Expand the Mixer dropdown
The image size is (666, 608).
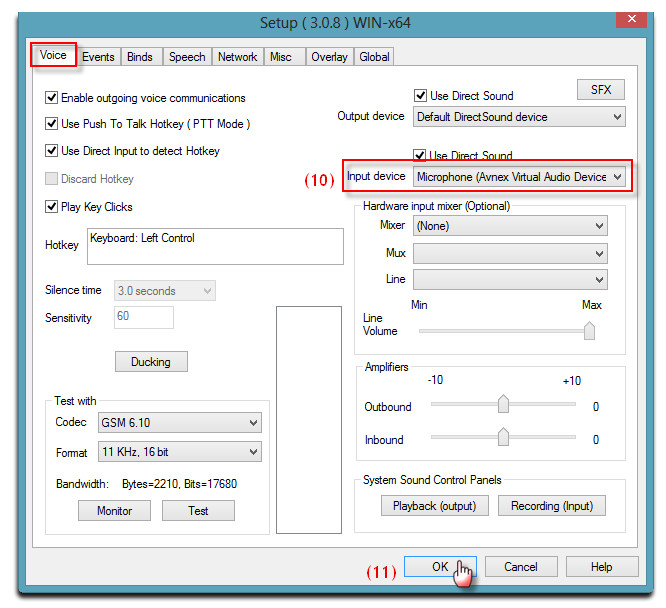(x=510, y=226)
